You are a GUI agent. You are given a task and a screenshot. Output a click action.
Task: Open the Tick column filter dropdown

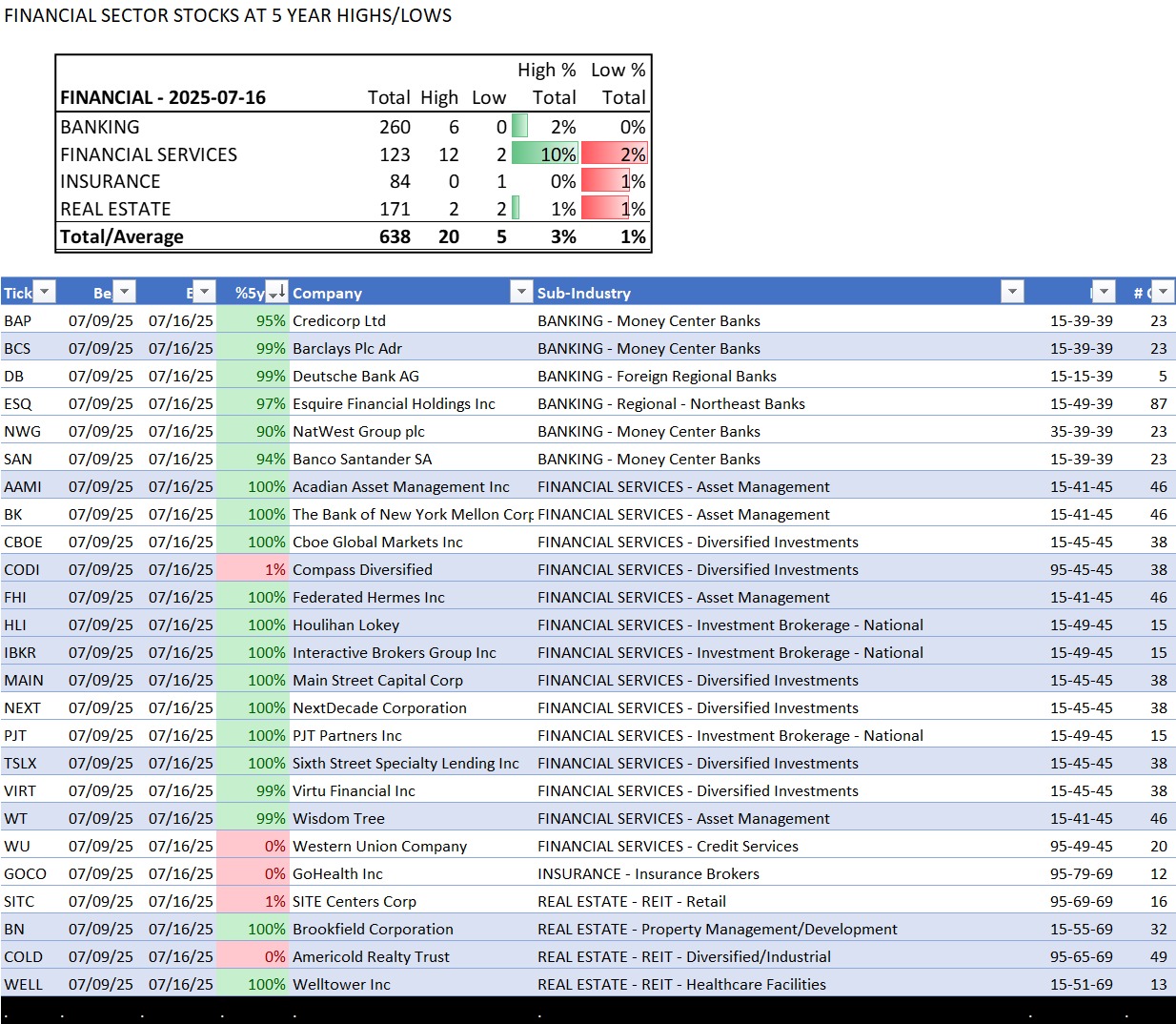(x=45, y=292)
